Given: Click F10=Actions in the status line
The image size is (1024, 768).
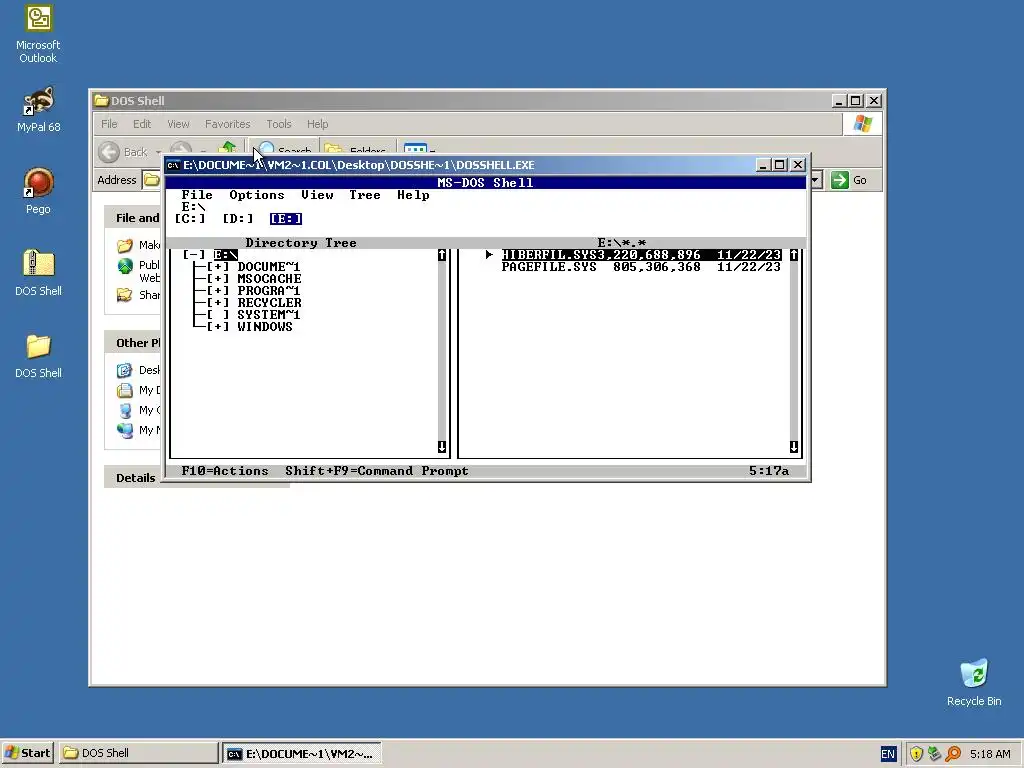Looking at the screenshot, I should (225, 471).
